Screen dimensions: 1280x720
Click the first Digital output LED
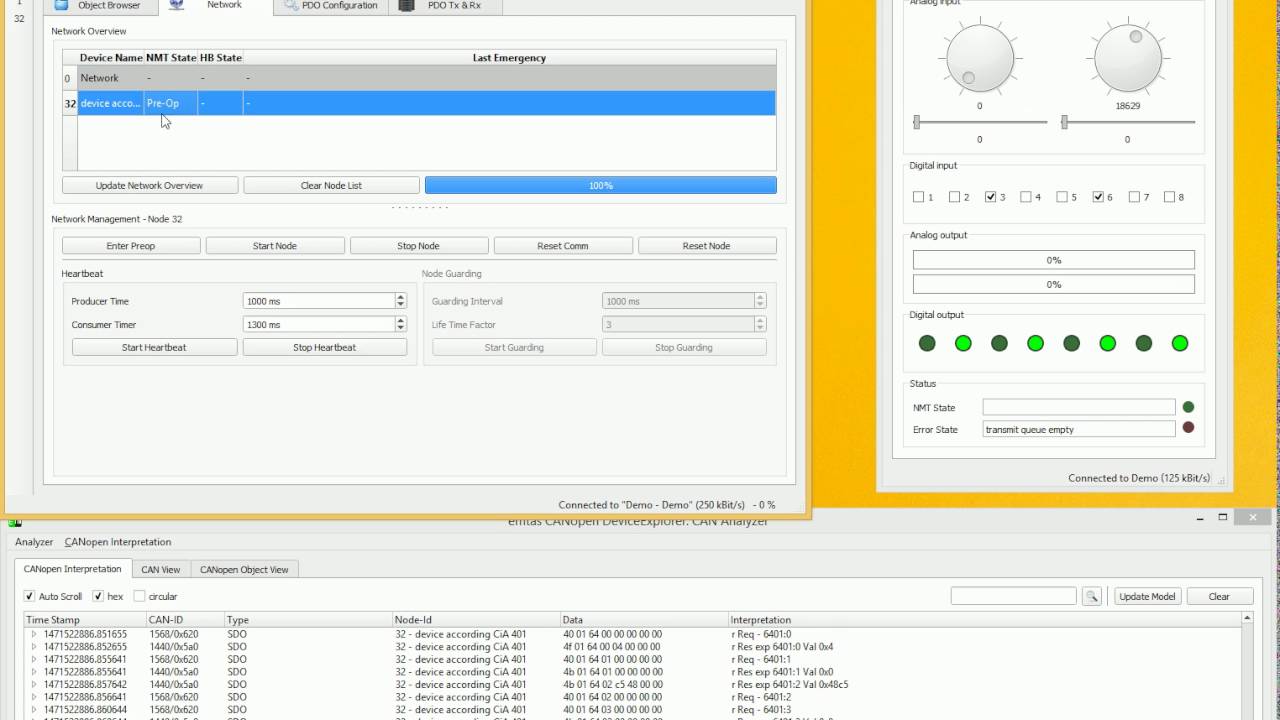[x=927, y=343]
